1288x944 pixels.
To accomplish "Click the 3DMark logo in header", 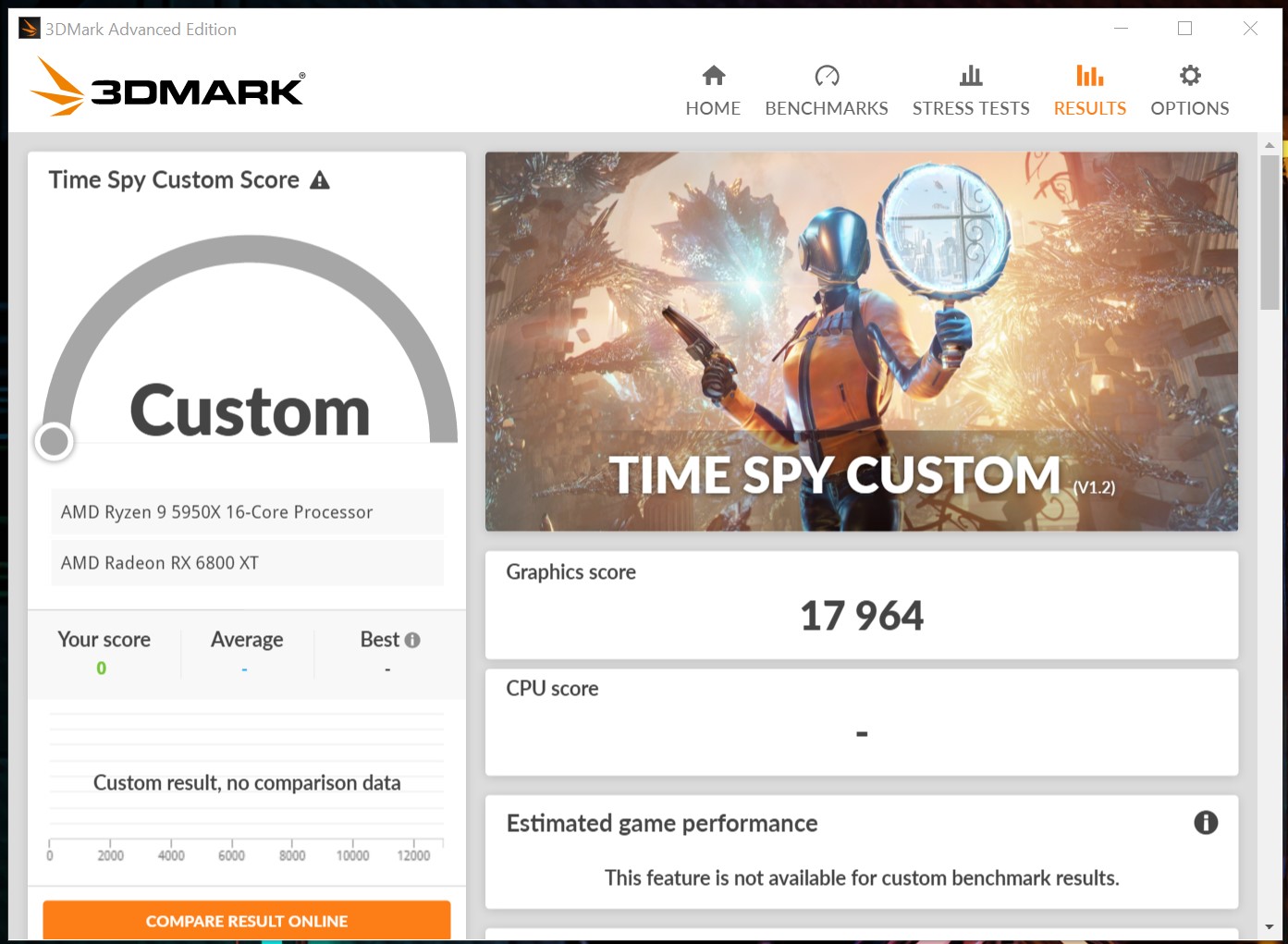I will pos(167,87).
